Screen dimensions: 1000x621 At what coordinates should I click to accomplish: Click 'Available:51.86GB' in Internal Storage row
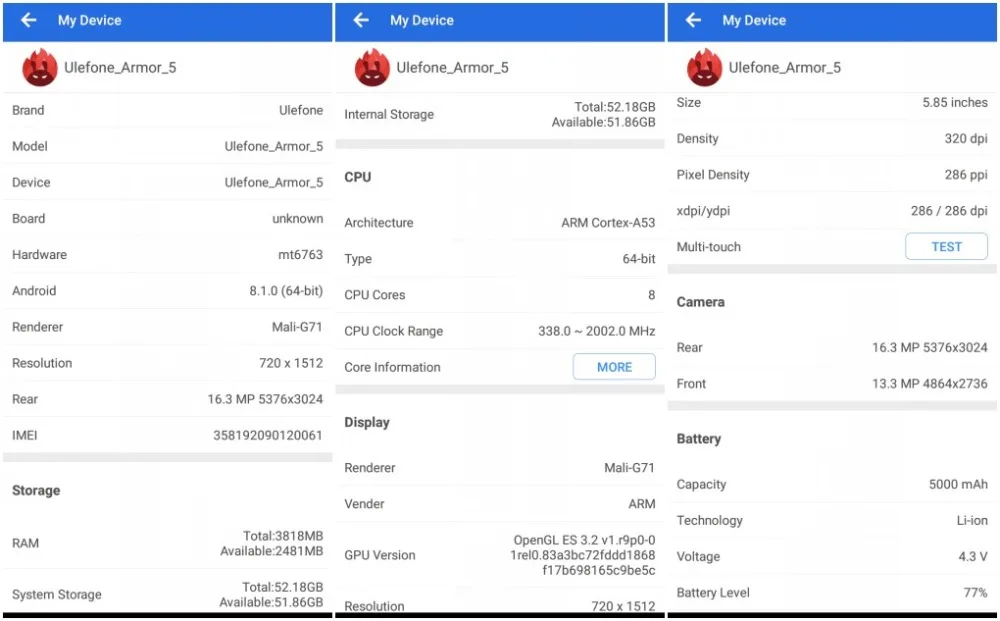(x=603, y=122)
